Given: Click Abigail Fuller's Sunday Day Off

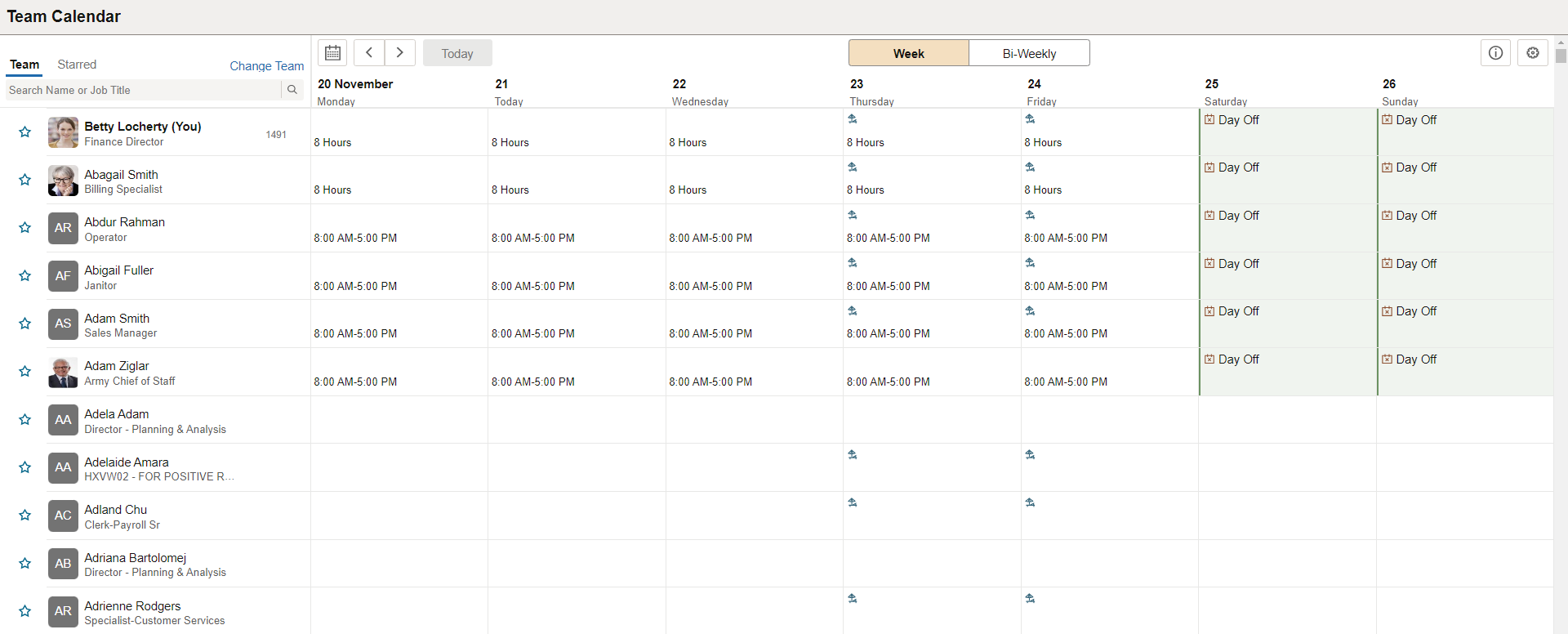Looking at the screenshot, I should pos(1410,264).
